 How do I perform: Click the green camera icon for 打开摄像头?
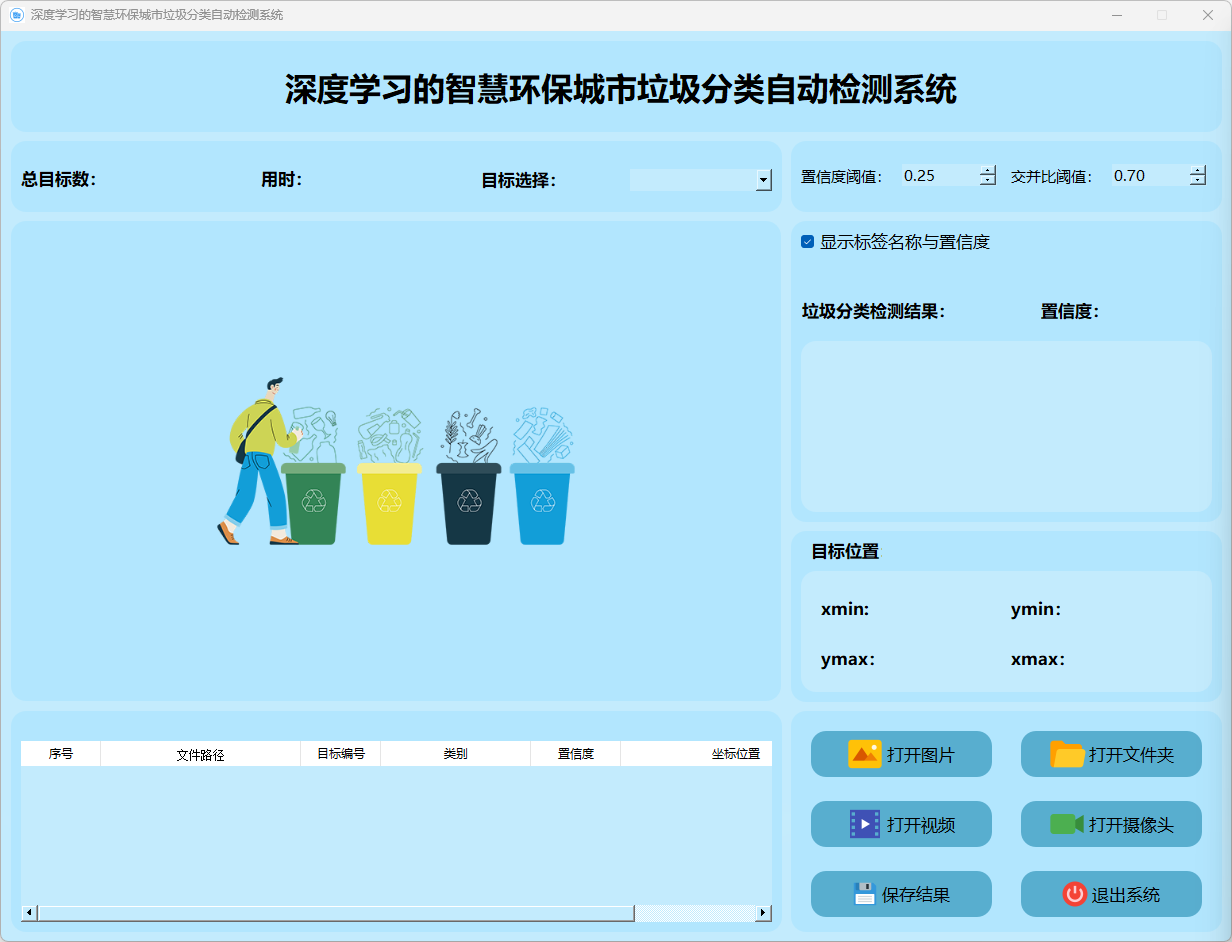coord(1067,824)
